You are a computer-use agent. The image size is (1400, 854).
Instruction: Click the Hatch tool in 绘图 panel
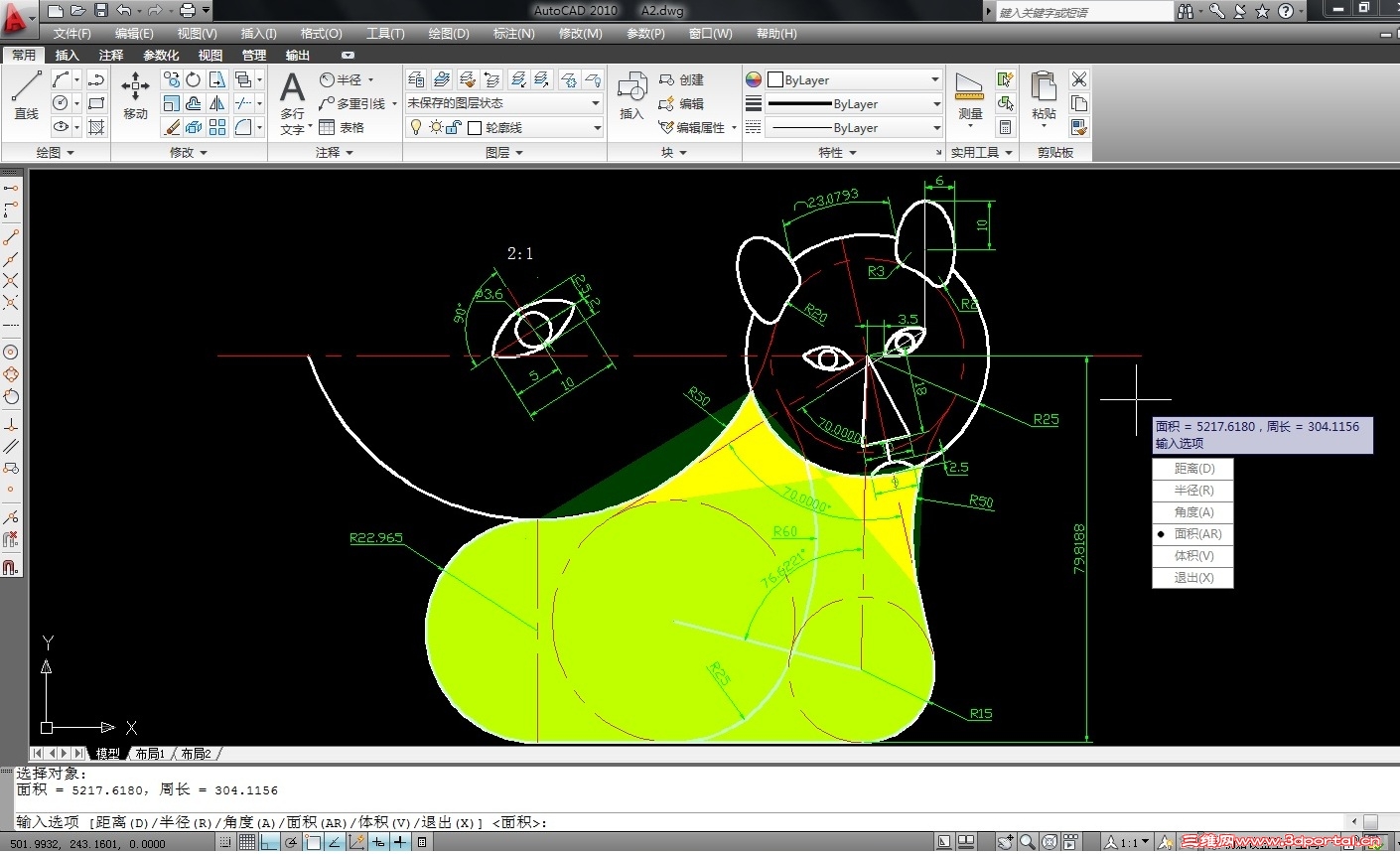pyautogui.click(x=96, y=127)
